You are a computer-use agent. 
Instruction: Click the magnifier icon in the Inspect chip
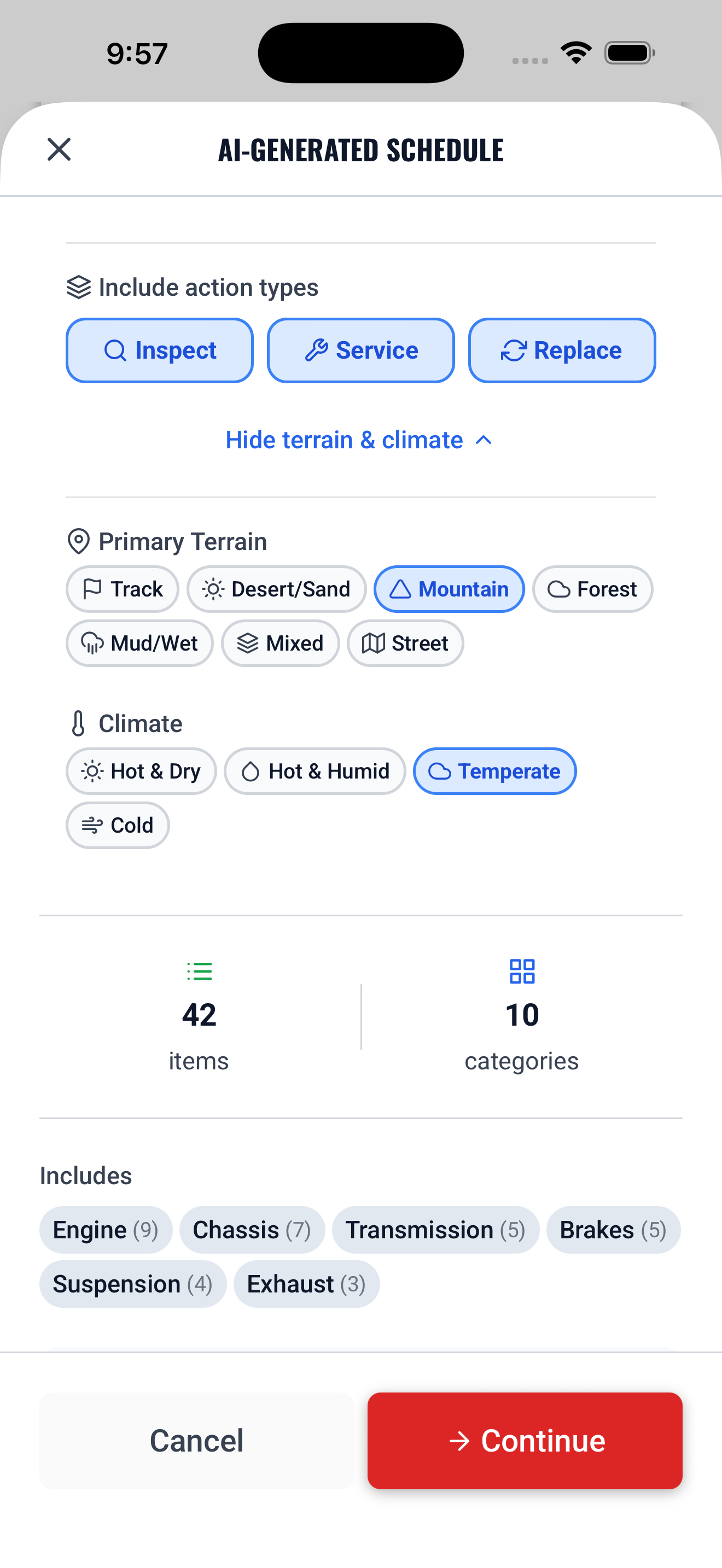click(x=115, y=350)
